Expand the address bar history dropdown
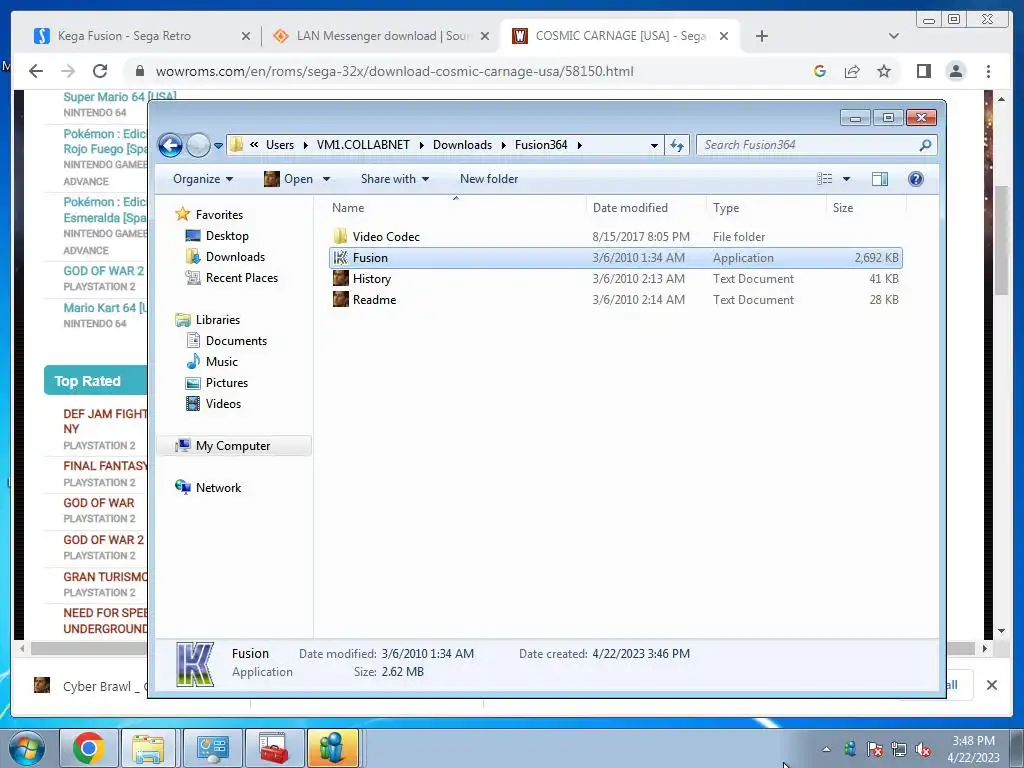The width and height of the screenshot is (1024, 768). coord(654,146)
